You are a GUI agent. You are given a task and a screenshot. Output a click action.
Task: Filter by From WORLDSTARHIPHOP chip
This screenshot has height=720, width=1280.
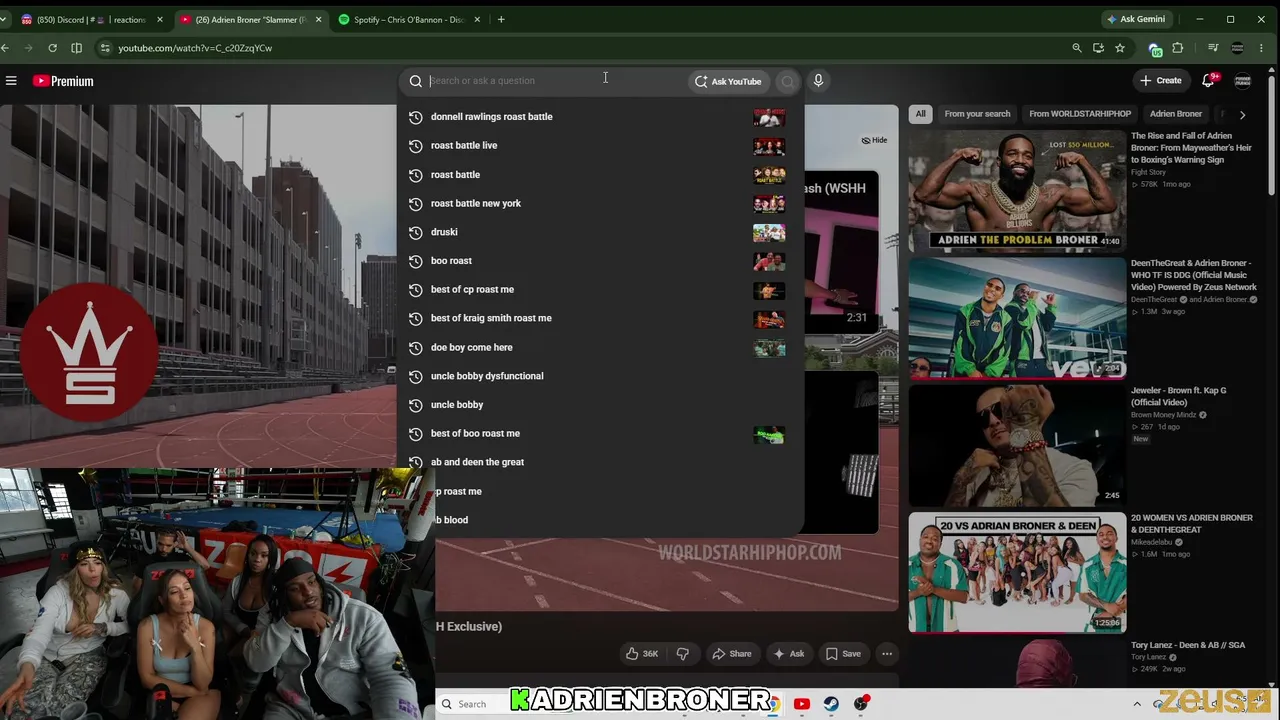coord(1080,114)
